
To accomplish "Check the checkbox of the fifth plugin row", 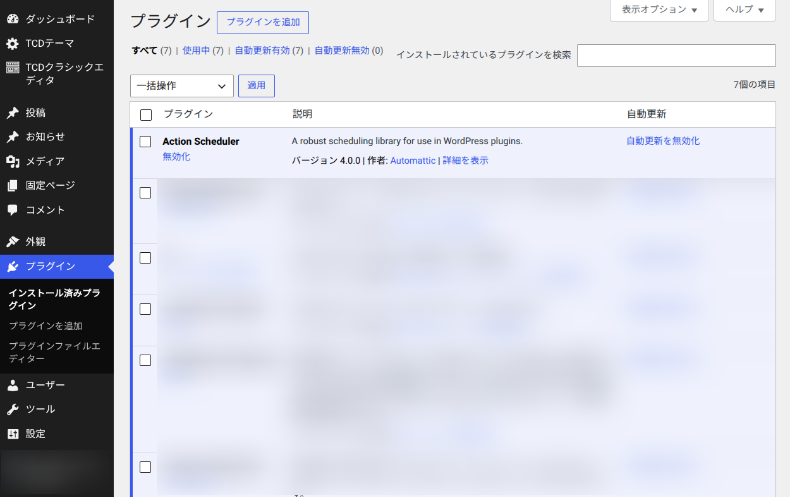I will pos(145,360).
